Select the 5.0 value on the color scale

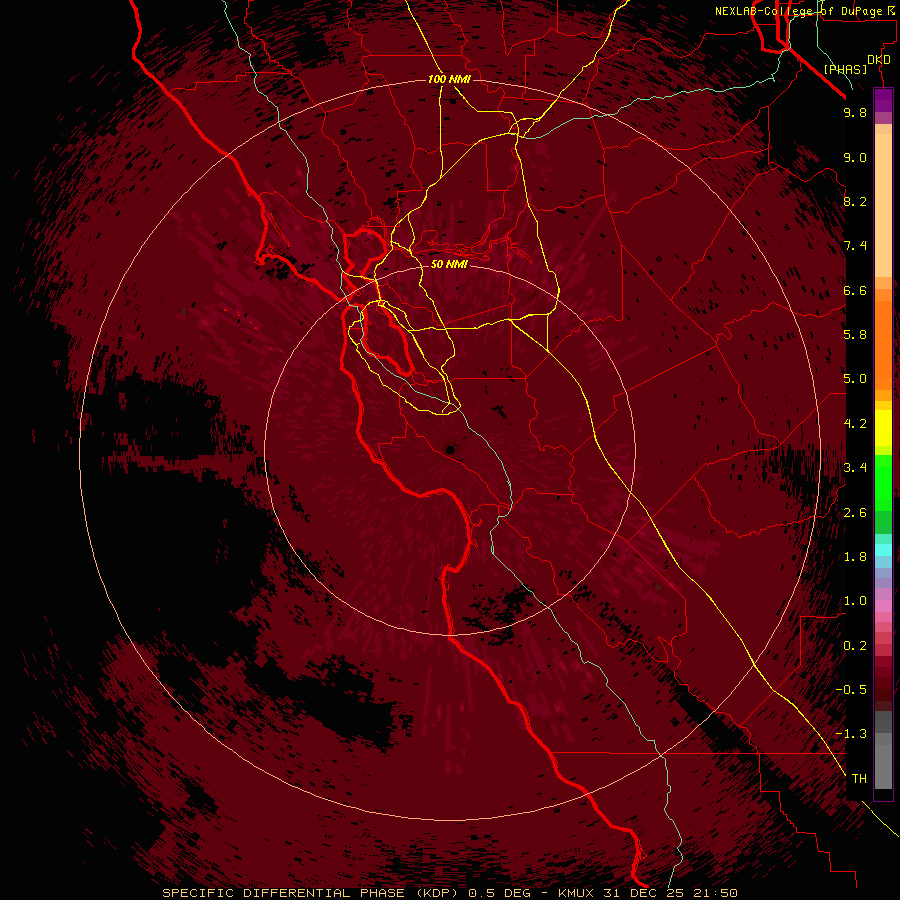[855, 379]
